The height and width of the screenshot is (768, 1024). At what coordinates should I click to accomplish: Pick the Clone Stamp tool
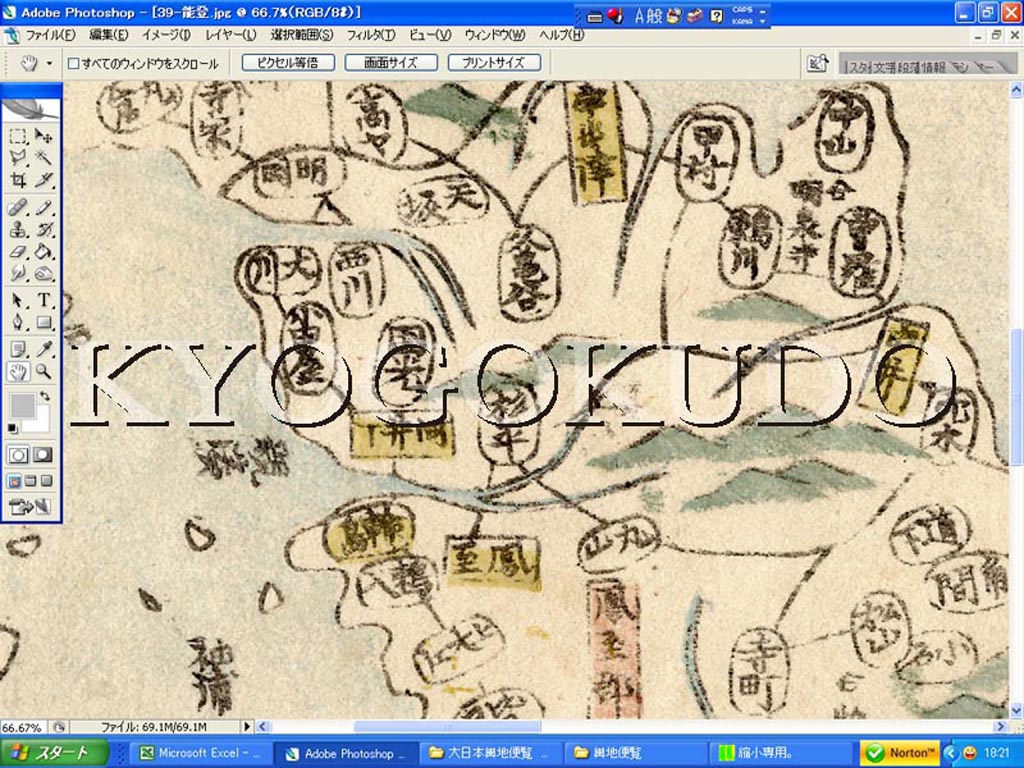click(18, 229)
